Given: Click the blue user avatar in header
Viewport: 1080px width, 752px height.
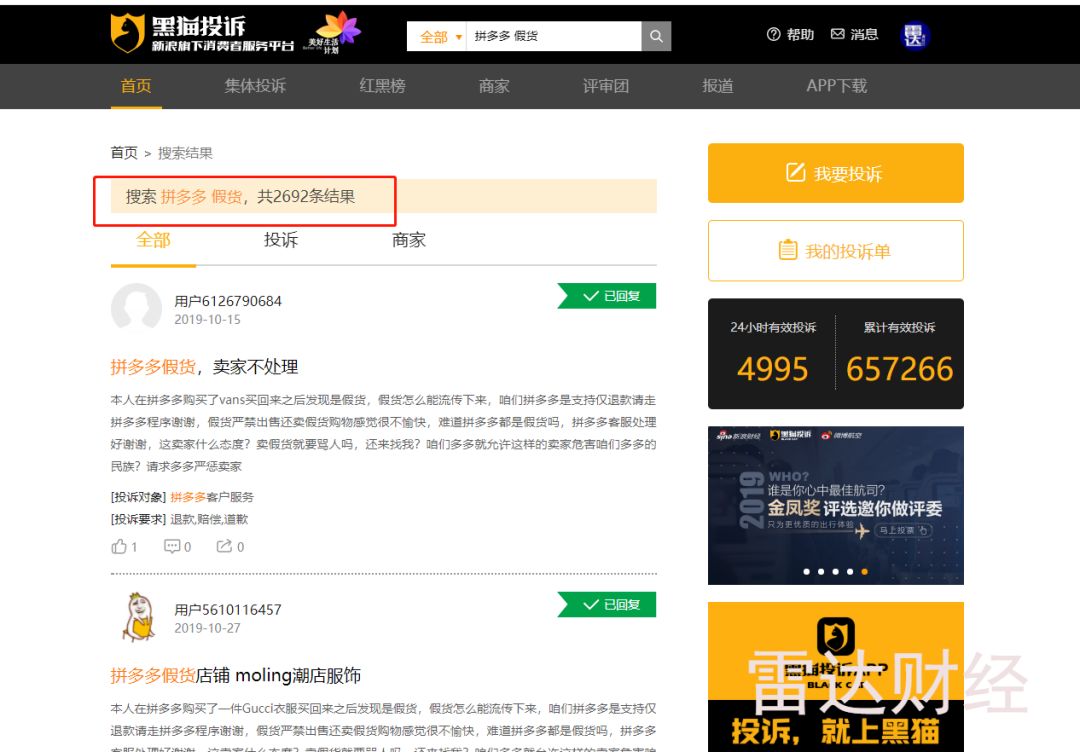Looking at the screenshot, I should (914, 36).
